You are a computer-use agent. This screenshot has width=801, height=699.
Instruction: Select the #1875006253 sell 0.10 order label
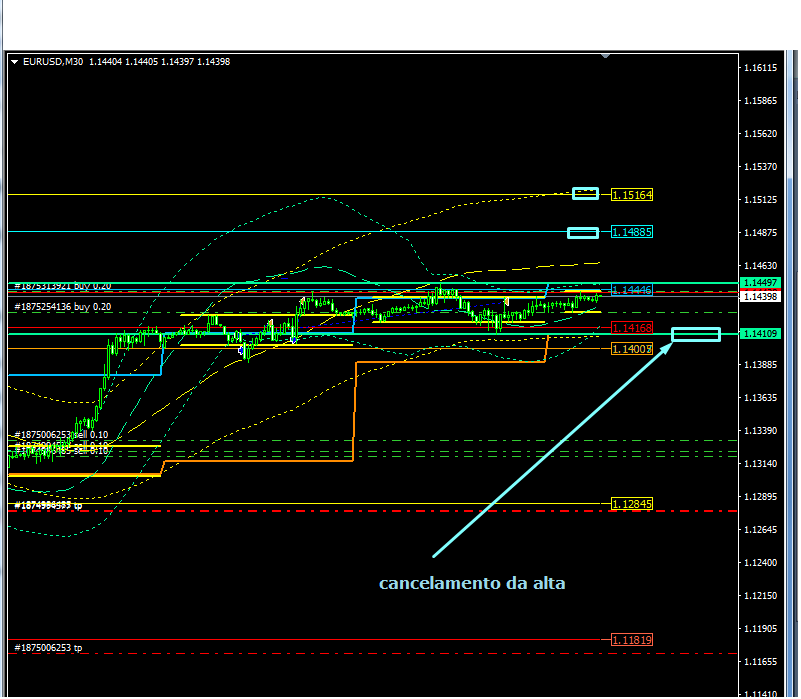[62, 435]
